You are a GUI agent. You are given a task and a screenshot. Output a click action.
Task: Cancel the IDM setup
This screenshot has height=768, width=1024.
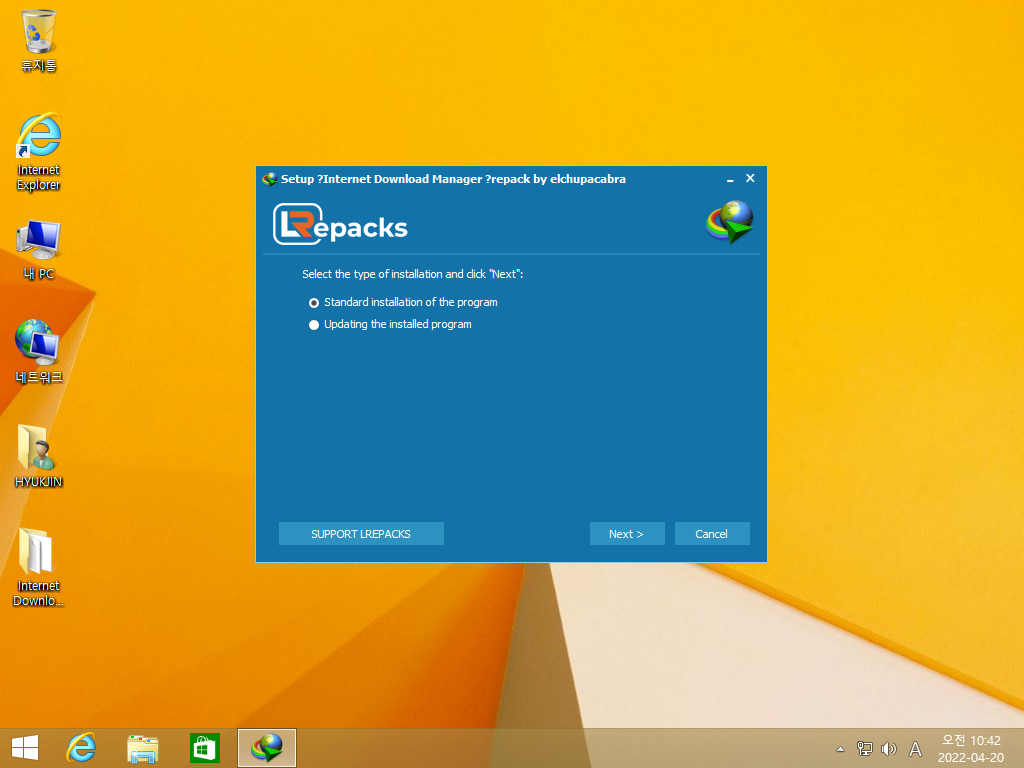[x=712, y=534]
